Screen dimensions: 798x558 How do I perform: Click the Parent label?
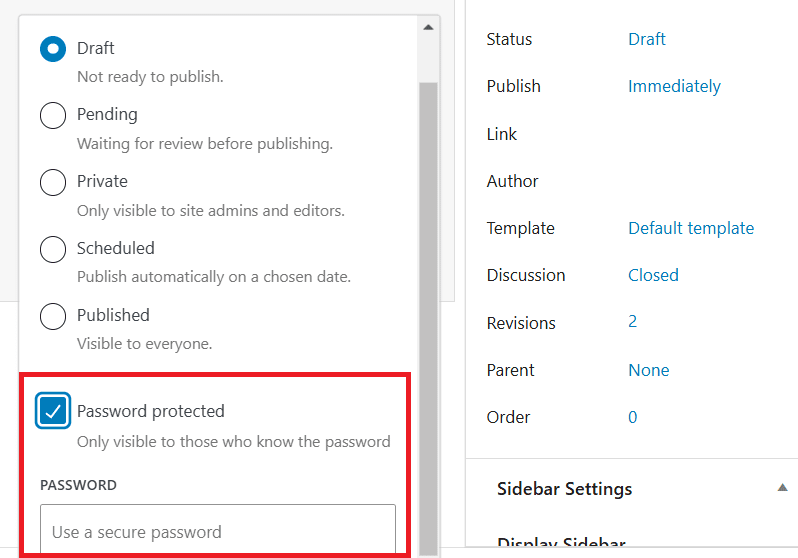point(510,370)
